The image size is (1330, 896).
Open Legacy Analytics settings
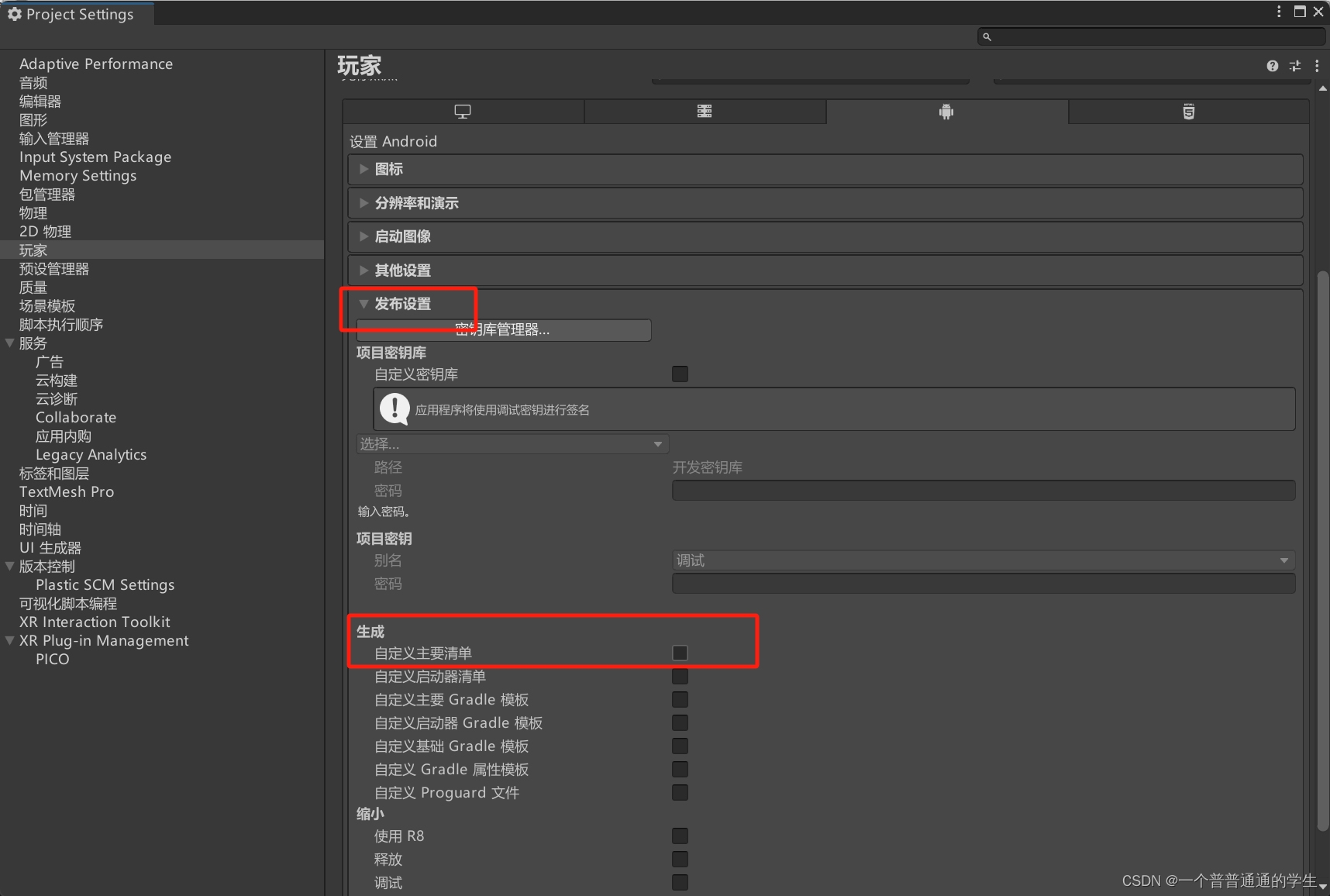coord(91,454)
